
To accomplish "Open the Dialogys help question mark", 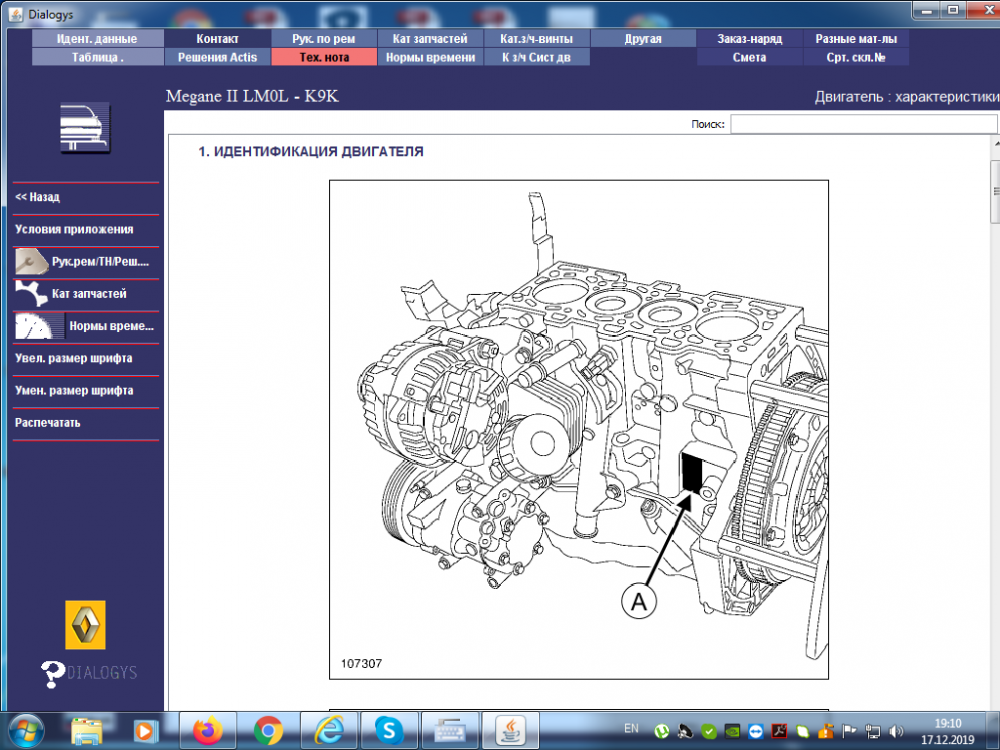I will pyautogui.click(x=52, y=674).
